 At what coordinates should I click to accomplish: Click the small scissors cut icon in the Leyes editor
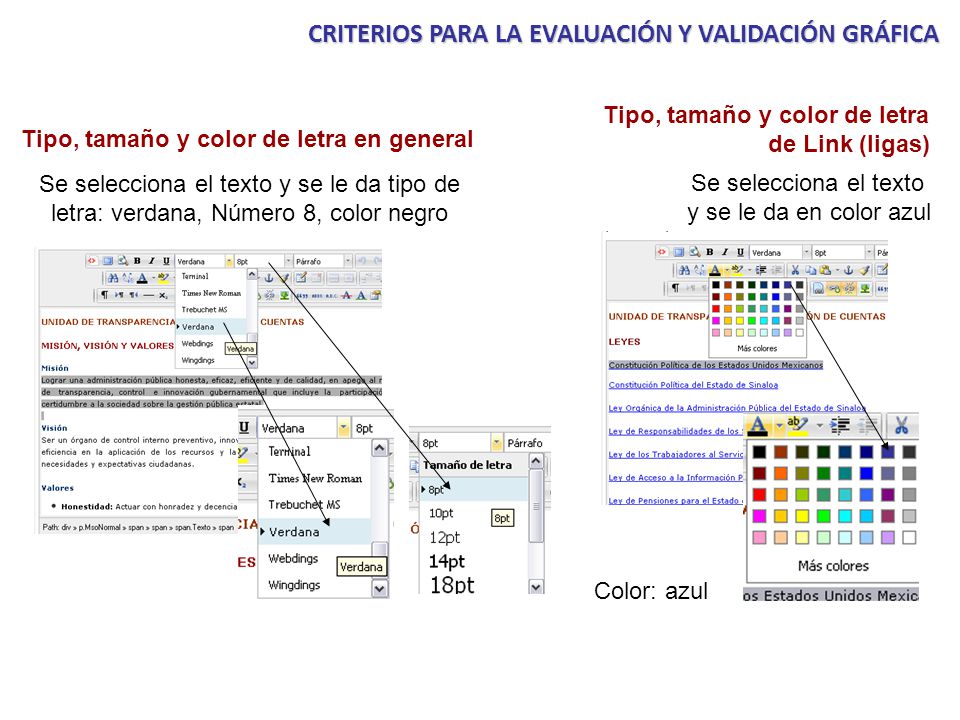[x=795, y=270]
